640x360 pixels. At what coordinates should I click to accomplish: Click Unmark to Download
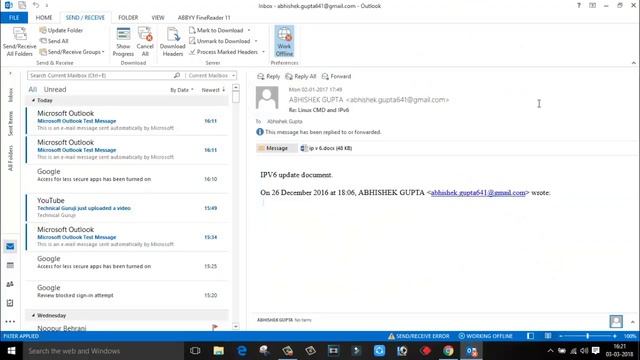click(x=220, y=41)
